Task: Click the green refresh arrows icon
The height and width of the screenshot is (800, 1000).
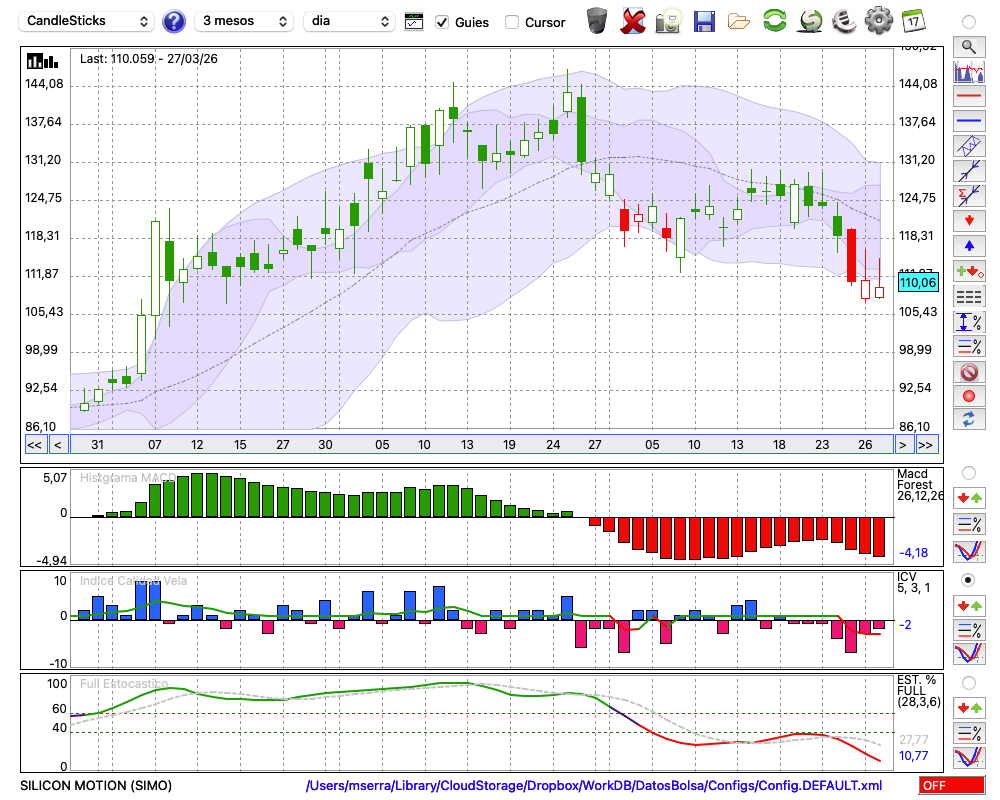Action: click(x=774, y=20)
